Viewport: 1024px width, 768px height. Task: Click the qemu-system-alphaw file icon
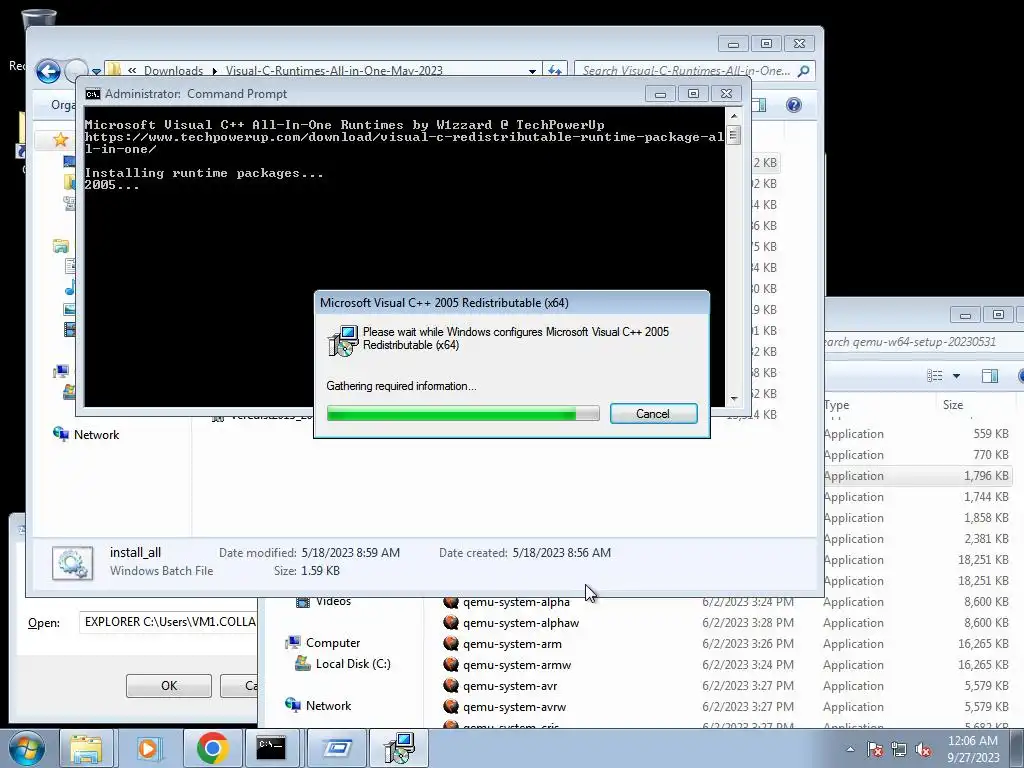click(451, 623)
